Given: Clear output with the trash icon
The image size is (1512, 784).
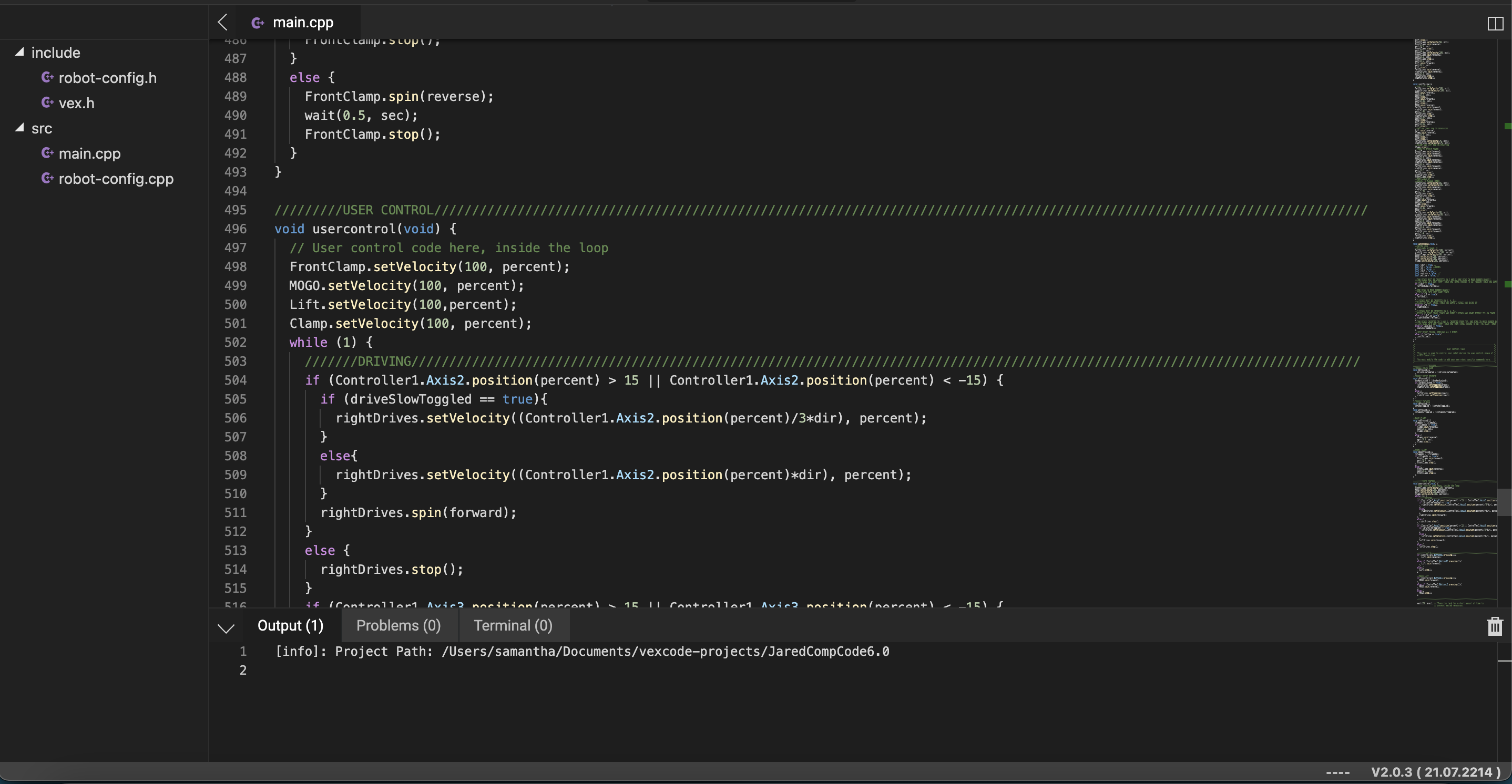Looking at the screenshot, I should (x=1495, y=626).
